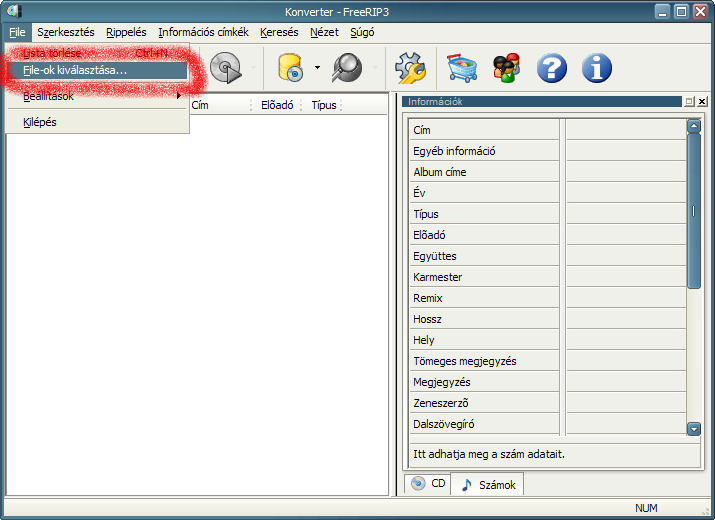Expand the CD database dropdown arrow
This screenshot has width=715, height=520.
[x=317, y=68]
